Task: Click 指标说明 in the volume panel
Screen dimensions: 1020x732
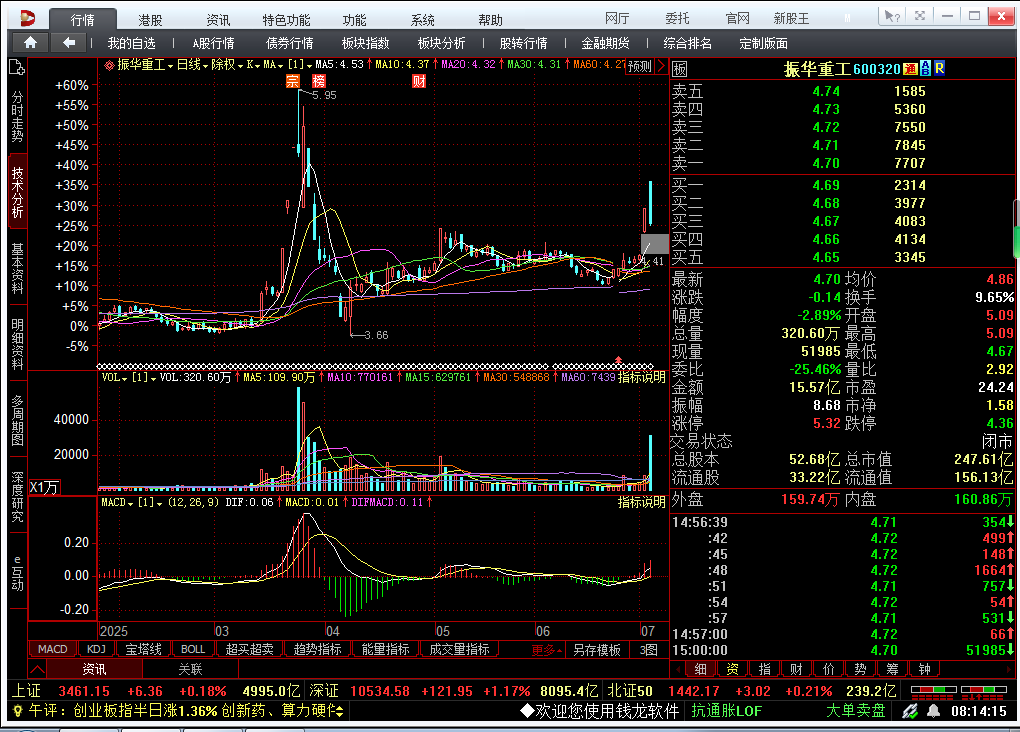Action: (641, 377)
